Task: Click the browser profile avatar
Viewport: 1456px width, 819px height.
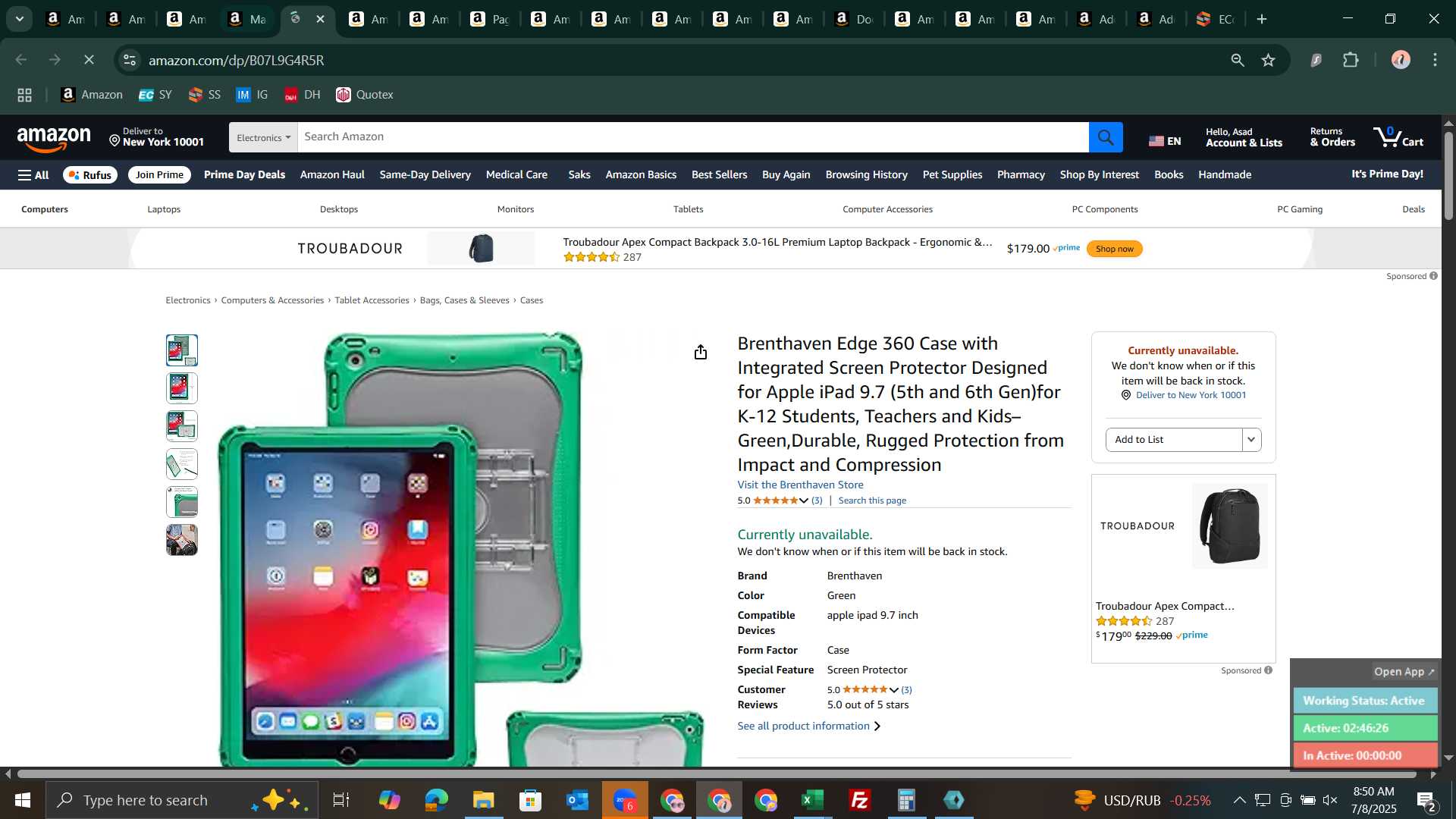Action: (x=1401, y=60)
